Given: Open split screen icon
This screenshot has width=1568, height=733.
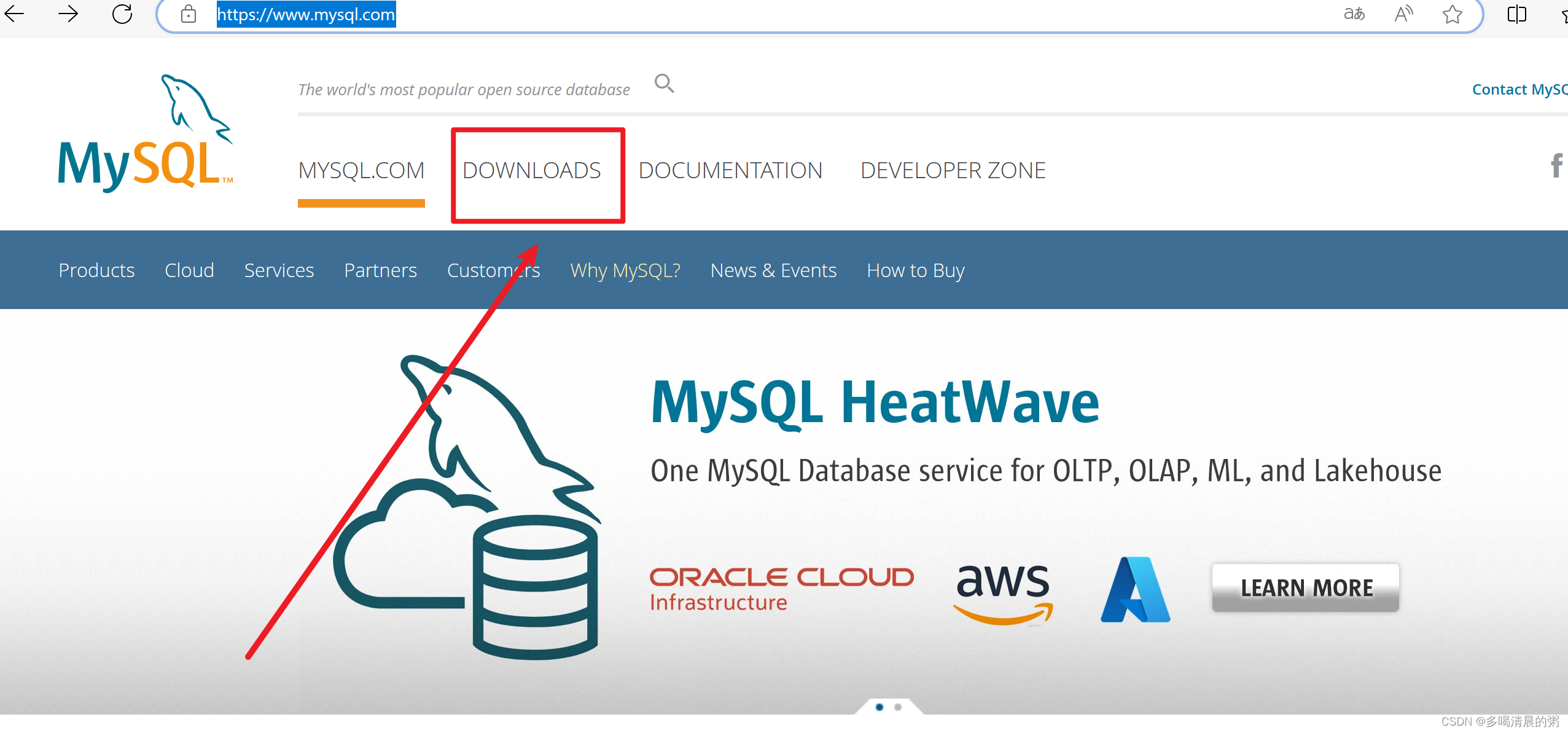Looking at the screenshot, I should 1516,14.
